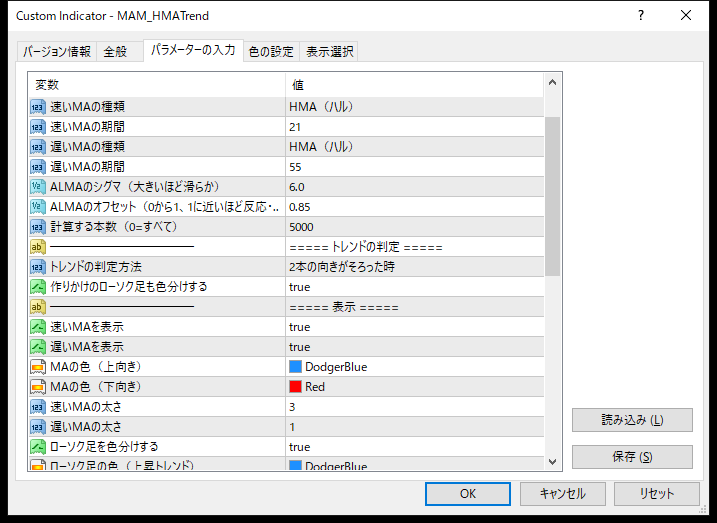This screenshot has height=523, width=717.
Task: Select the ローソク足を色分けする variable name
Action: 104,447
